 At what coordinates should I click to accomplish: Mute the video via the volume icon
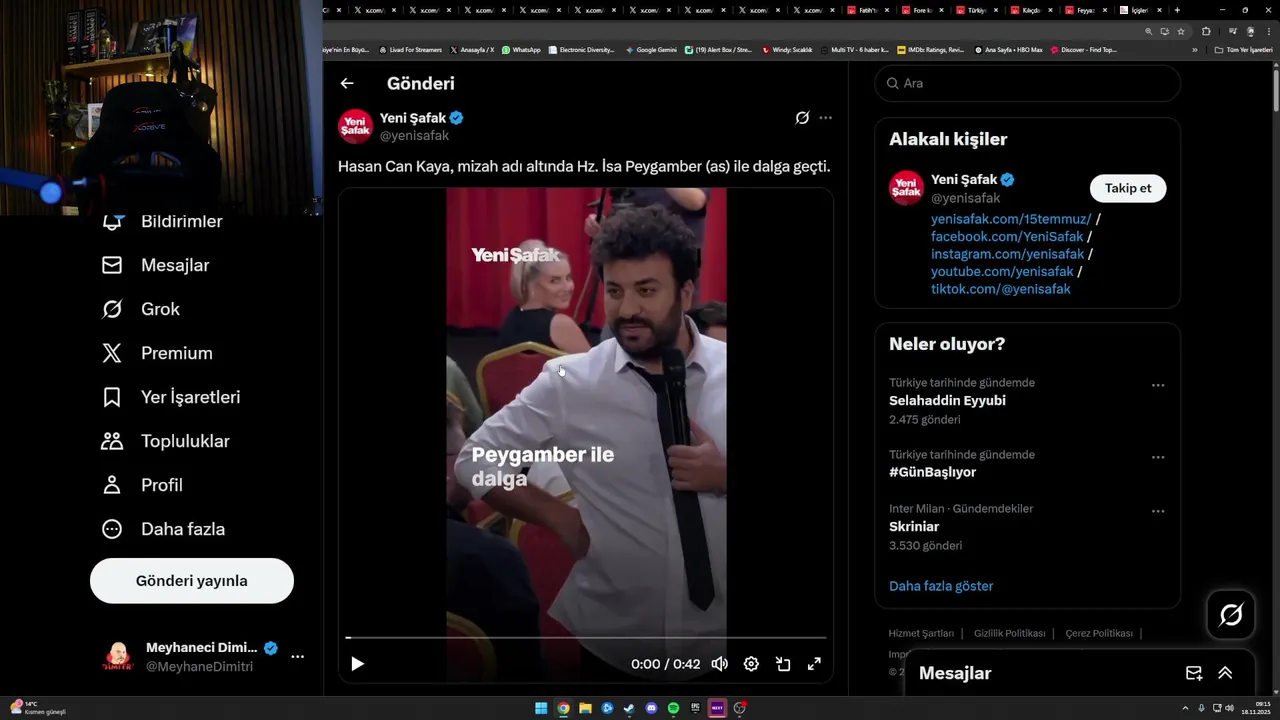719,664
